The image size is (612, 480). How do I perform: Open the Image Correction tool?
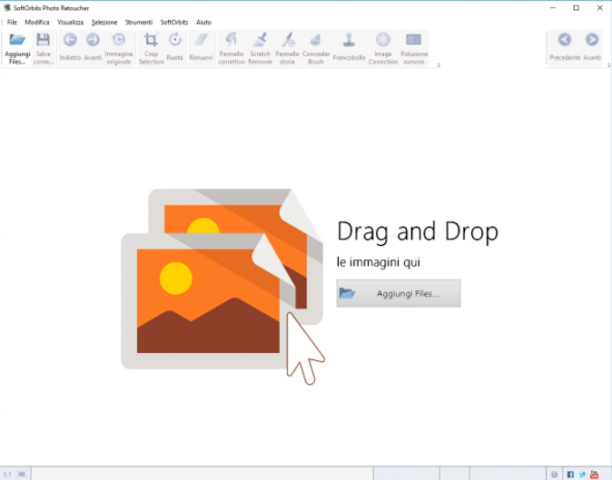[x=383, y=40]
